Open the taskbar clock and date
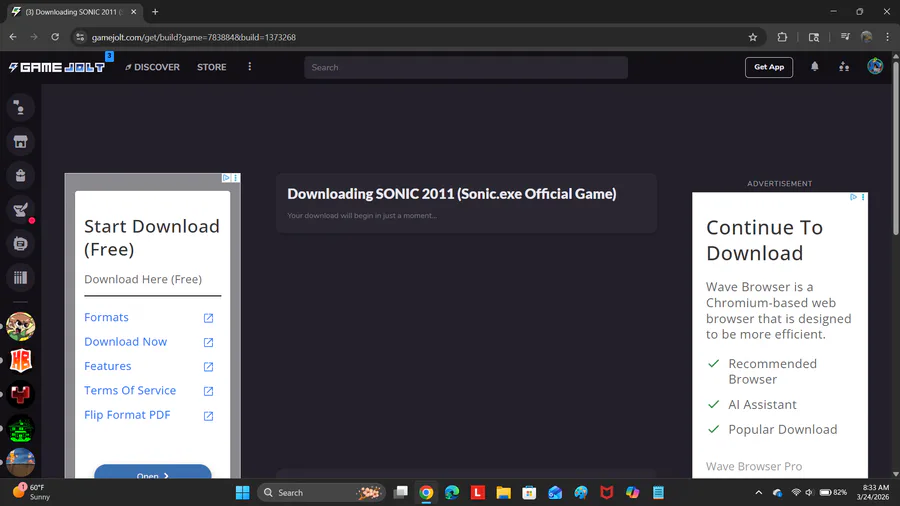The image size is (900, 506). point(872,492)
